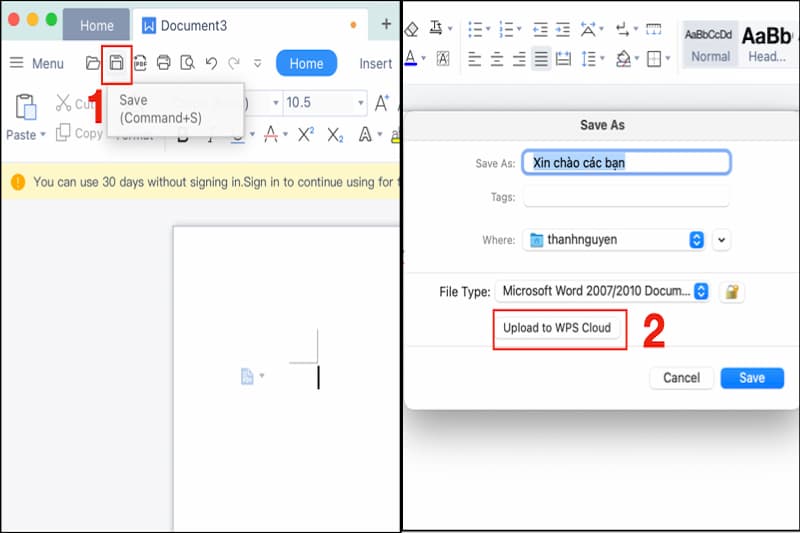The height and width of the screenshot is (533, 800).
Task: Click distributed alignment icon
Action: point(563,59)
